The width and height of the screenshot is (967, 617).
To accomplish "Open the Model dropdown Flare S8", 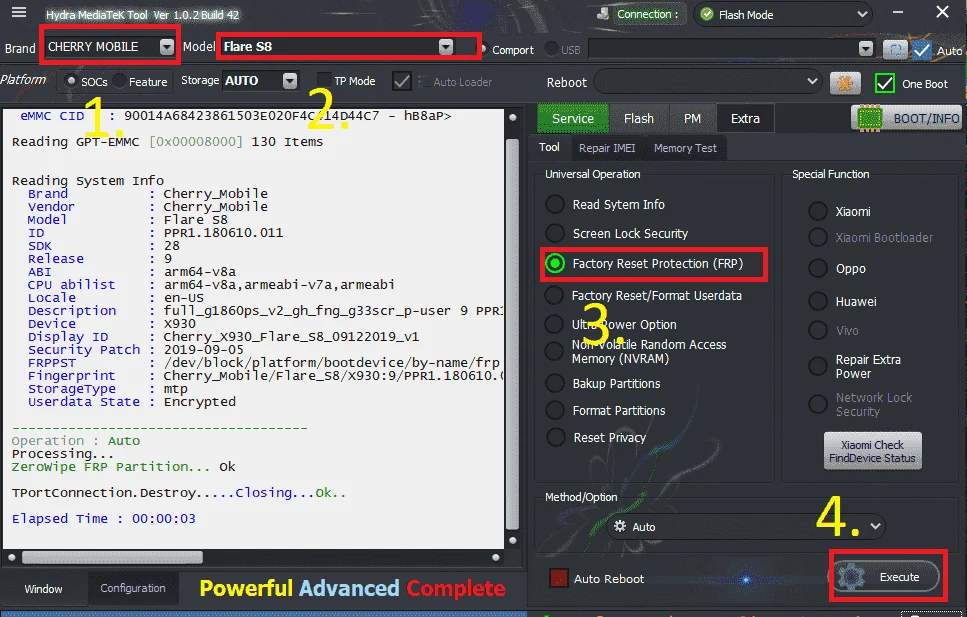I will [x=338, y=47].
